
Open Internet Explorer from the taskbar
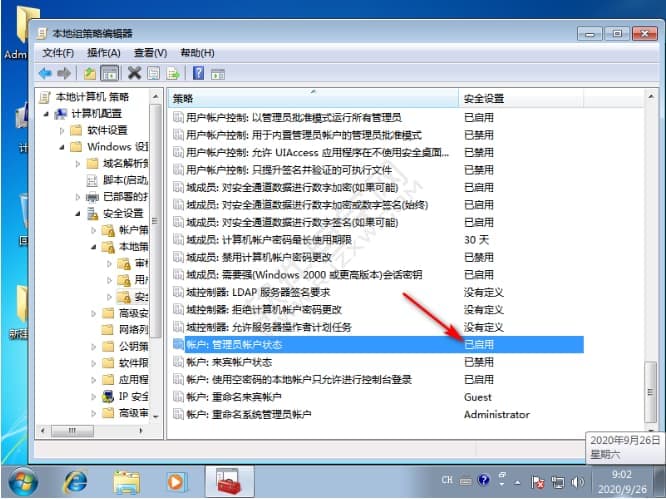(x=75, y=481)
